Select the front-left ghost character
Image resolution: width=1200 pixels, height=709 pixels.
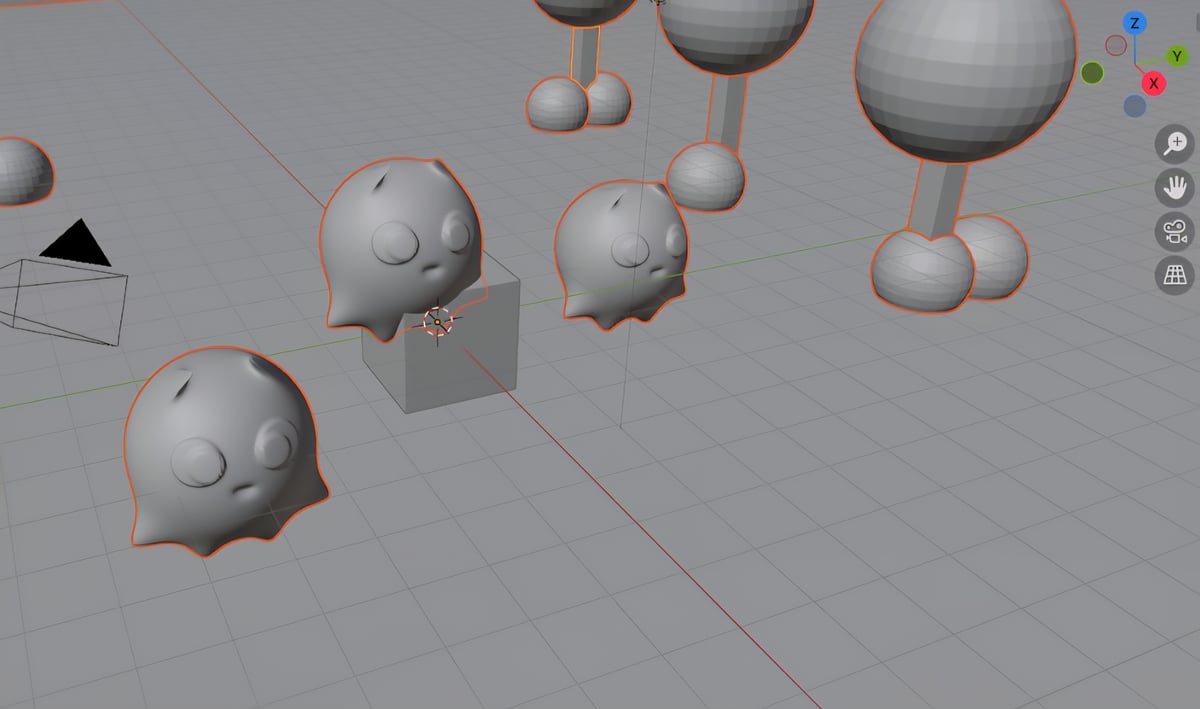(220, 450)
